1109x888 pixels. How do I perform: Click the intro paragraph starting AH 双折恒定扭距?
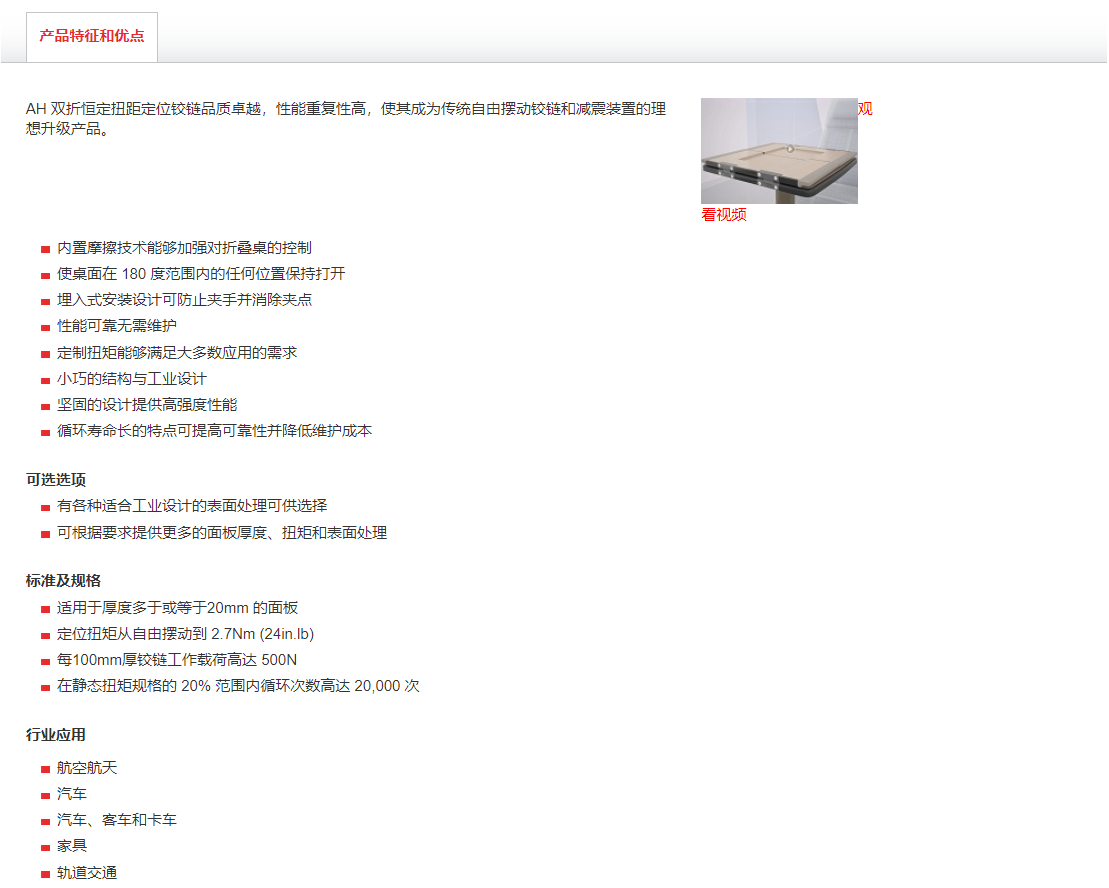346,119
